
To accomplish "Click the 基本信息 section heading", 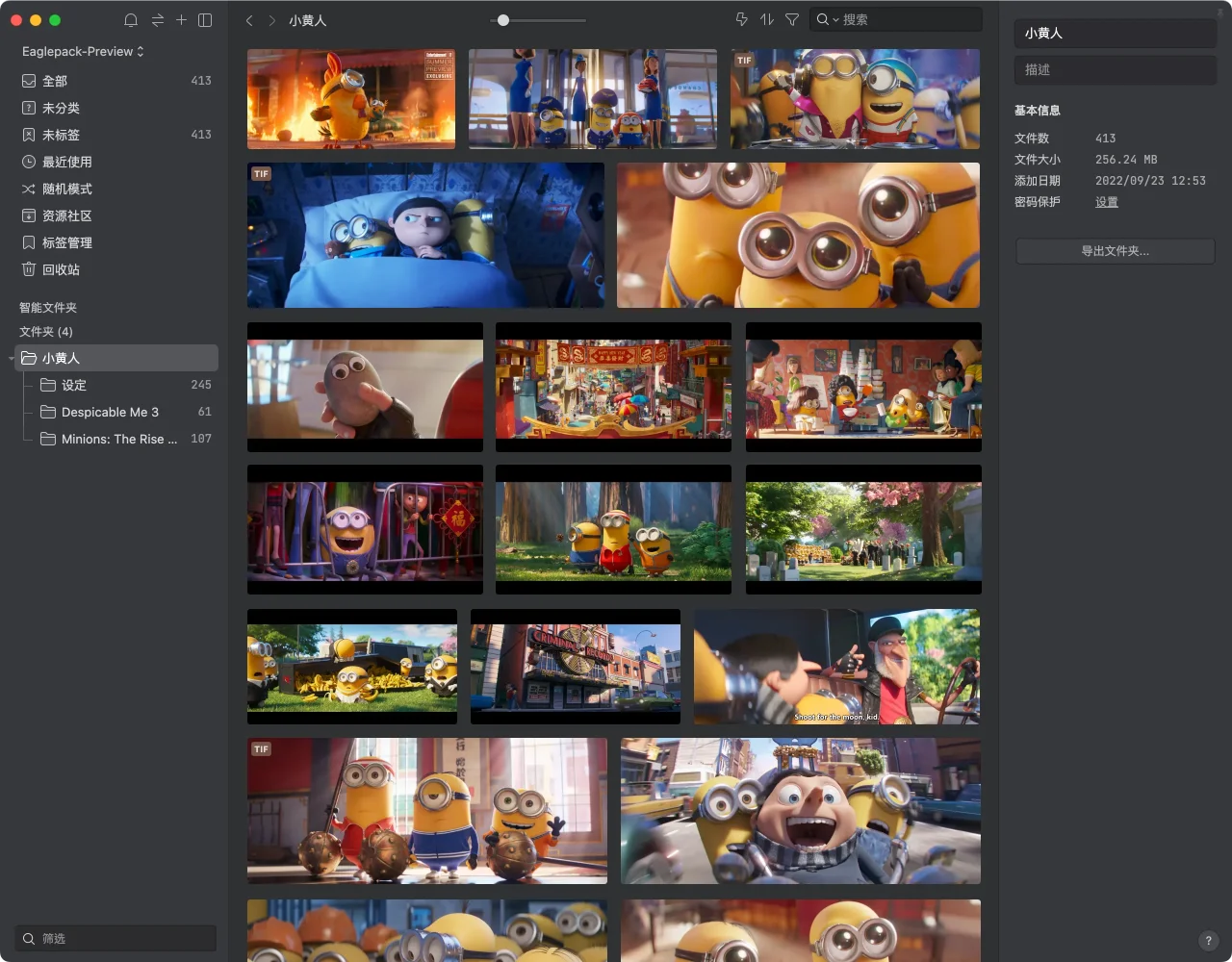I will click(1037, 111).
